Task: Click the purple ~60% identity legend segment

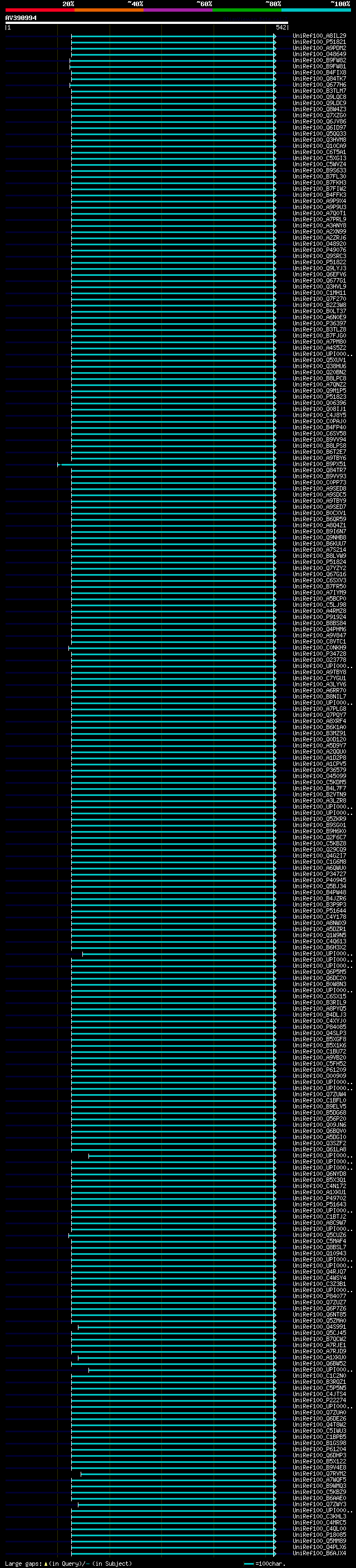Action: point(179,10)
